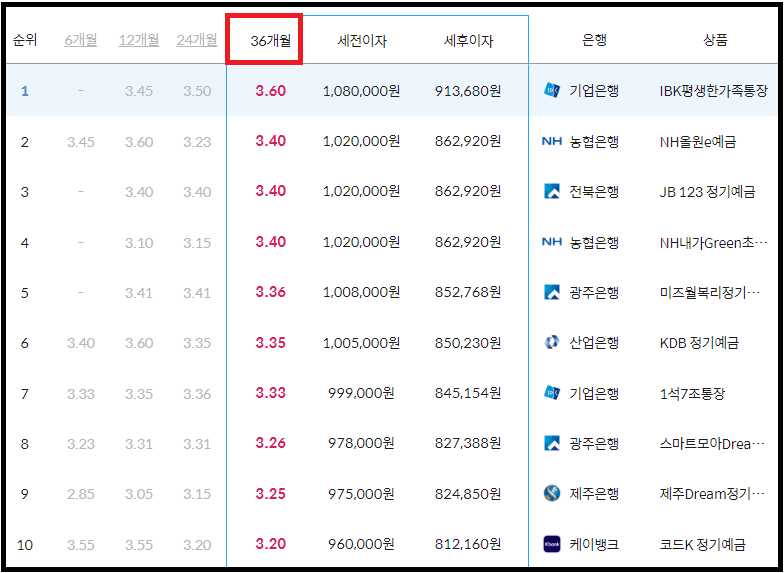Viewport: 784px width, 573px height.
Task: Click the 852,768원 after-tax interest
Action: 468,292
